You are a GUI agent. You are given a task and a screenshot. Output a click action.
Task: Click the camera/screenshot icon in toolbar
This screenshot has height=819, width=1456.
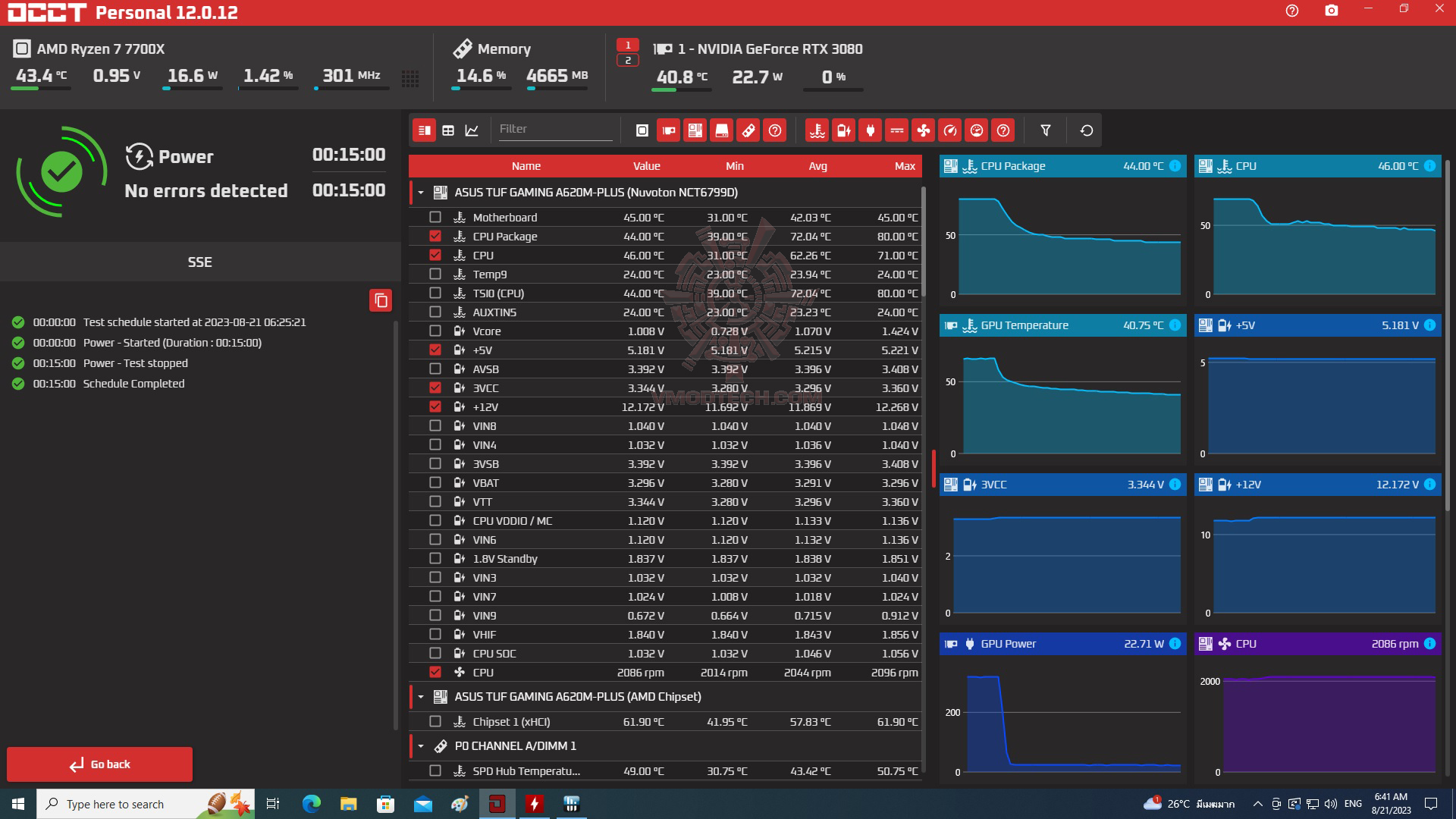[x=1332, y=12]
